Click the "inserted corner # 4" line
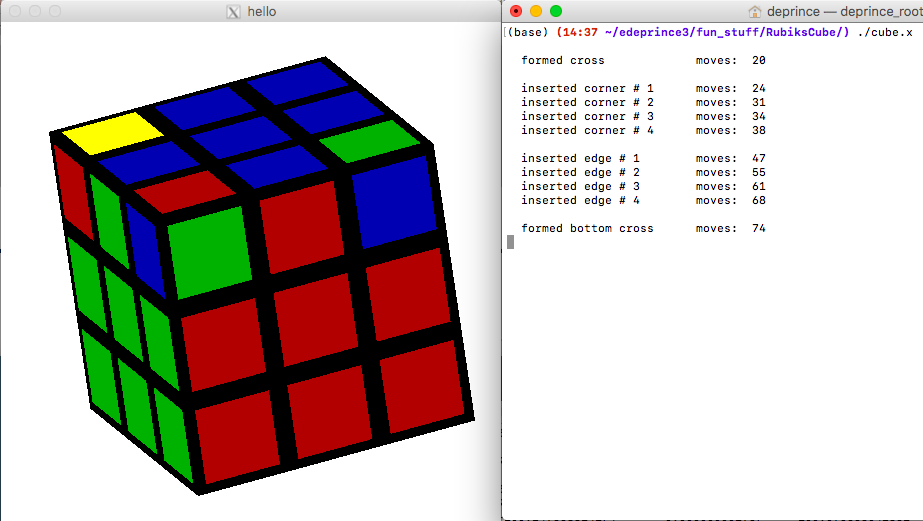 coord(587,130)
